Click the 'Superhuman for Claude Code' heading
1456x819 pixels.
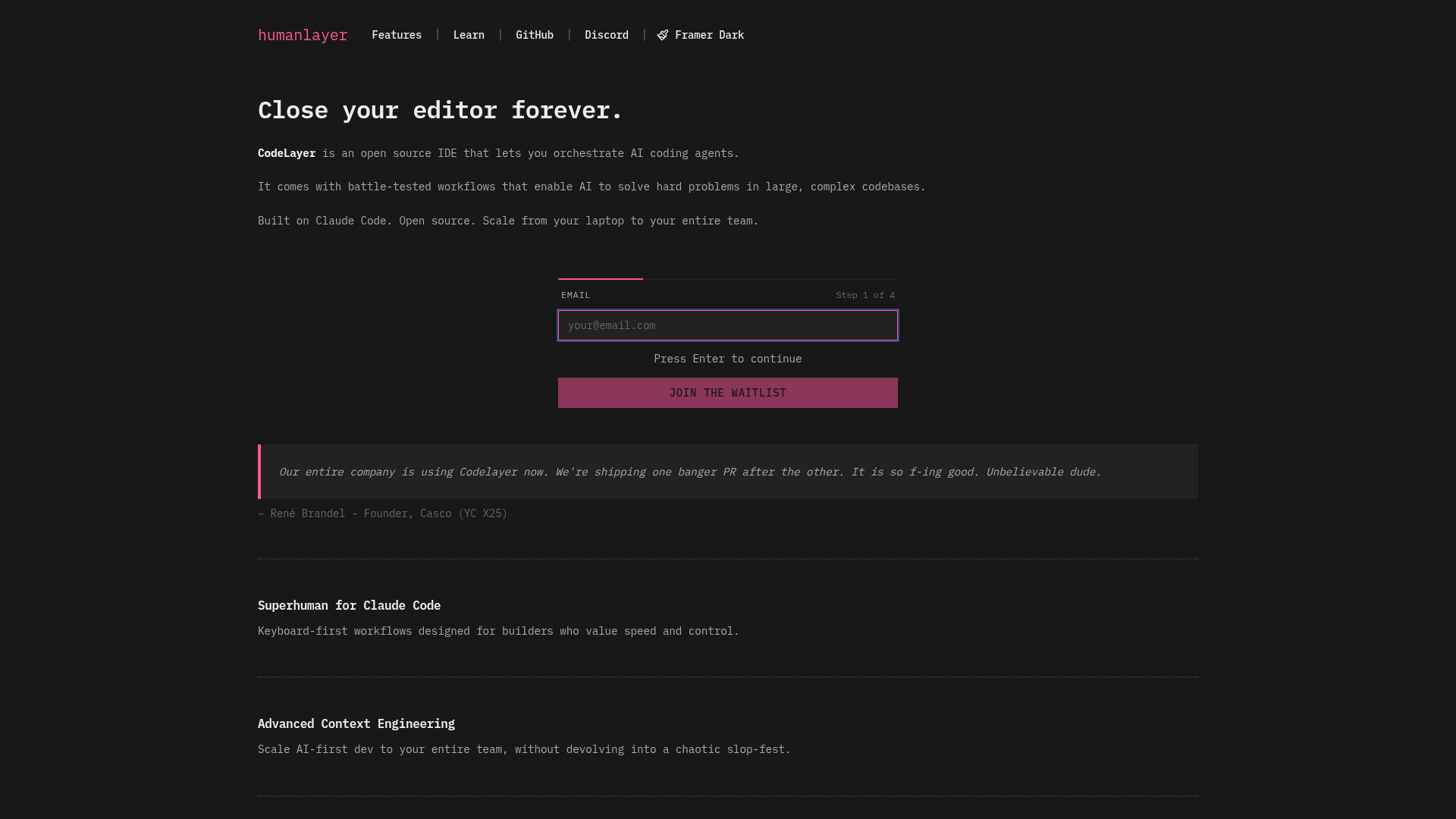(x=349, y=605)
